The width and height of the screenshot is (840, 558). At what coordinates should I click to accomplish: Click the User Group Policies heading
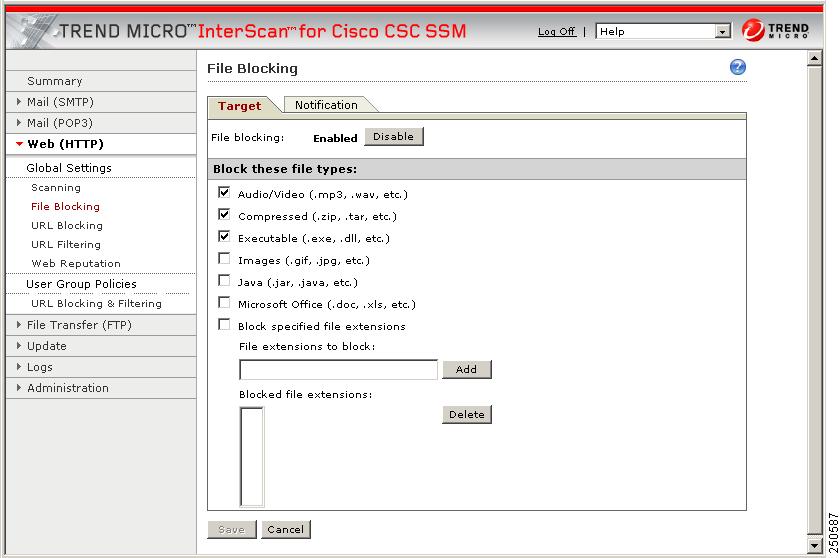pos(81,284)
